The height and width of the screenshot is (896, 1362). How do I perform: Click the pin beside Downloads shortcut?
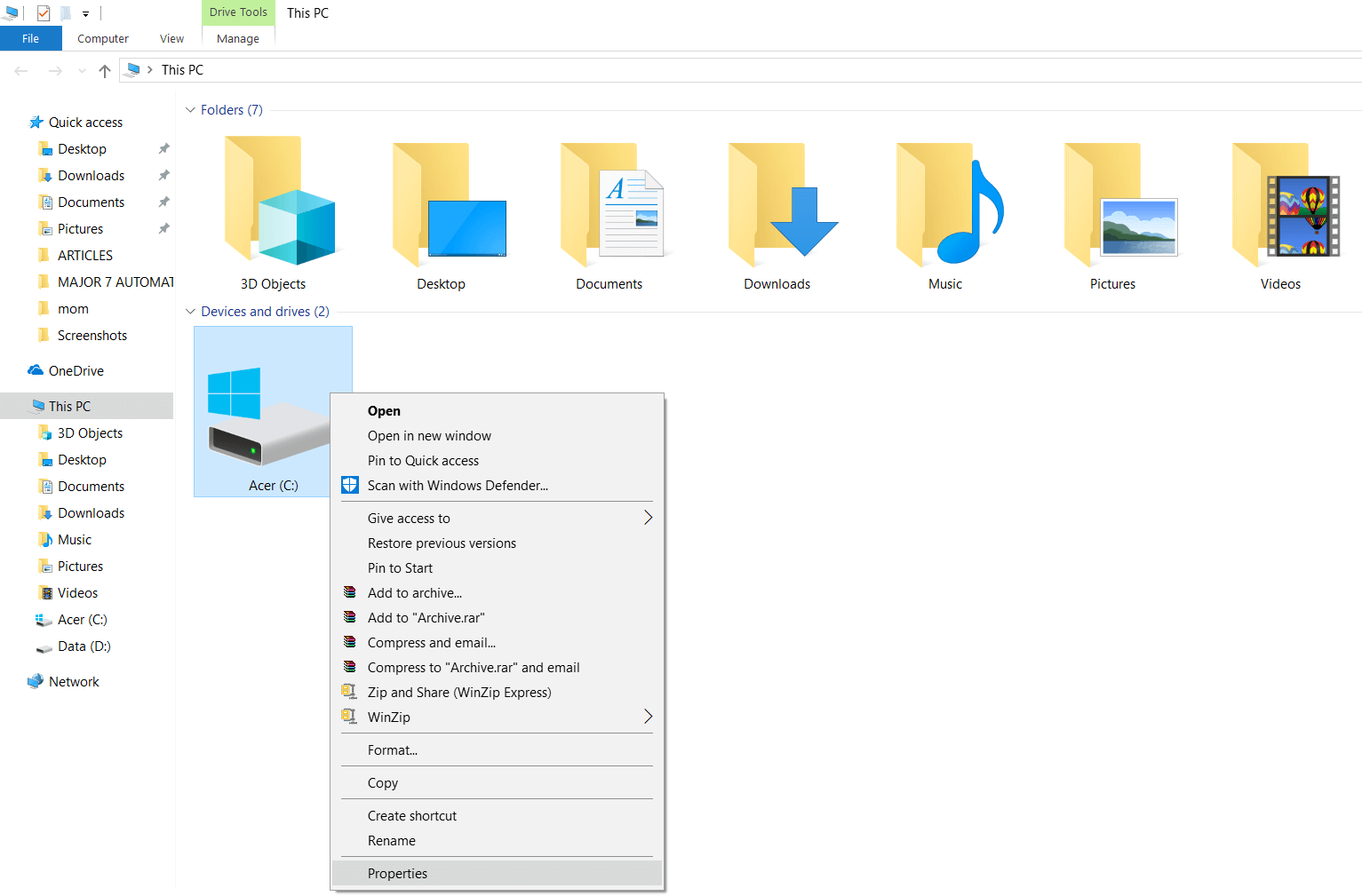pyautogui.click(x=163, y=176)
